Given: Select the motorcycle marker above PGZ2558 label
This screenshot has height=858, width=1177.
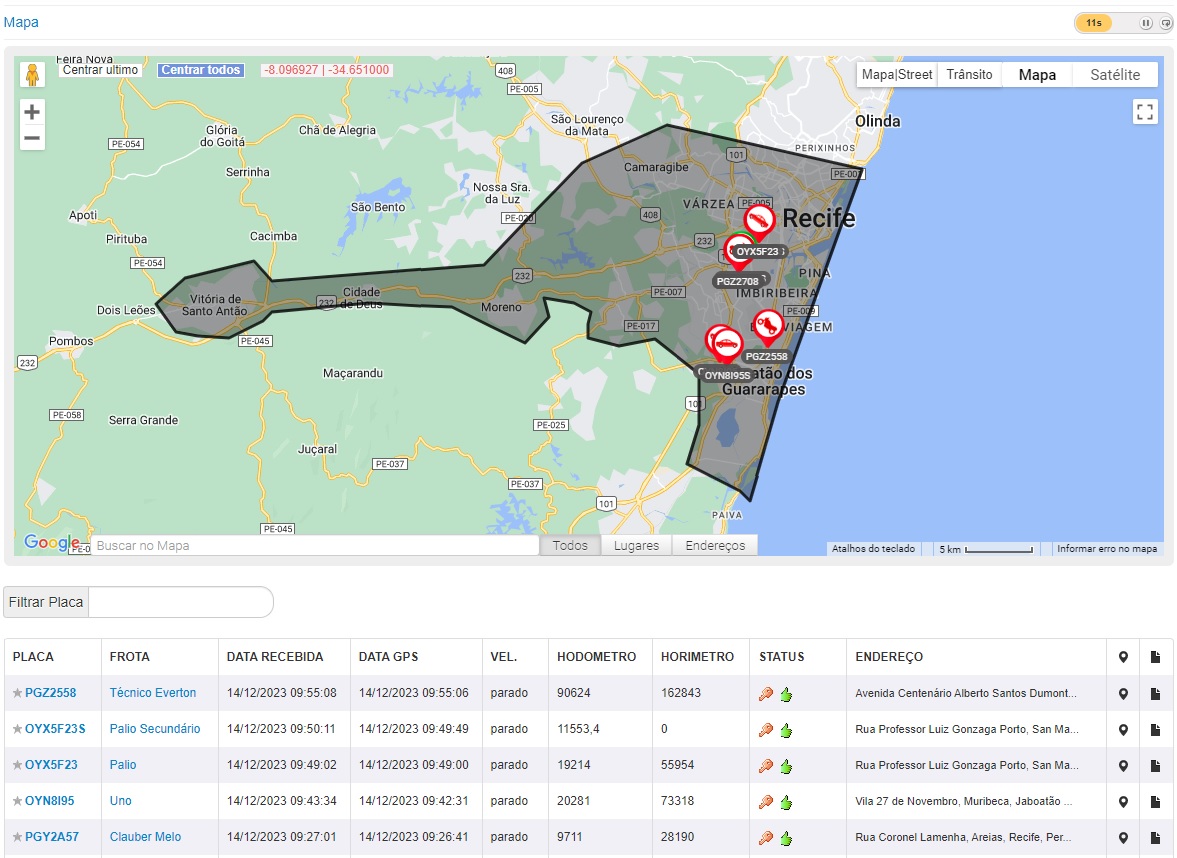Looking at the screenshot, I should [x=767, y=327].
